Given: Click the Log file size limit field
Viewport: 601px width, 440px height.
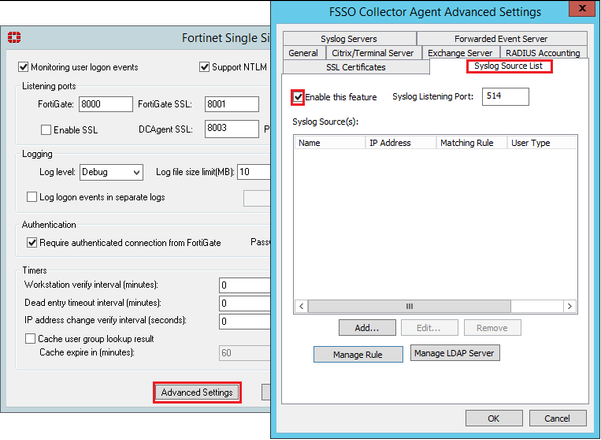Looking at the screenshot, I should point(254,172).
